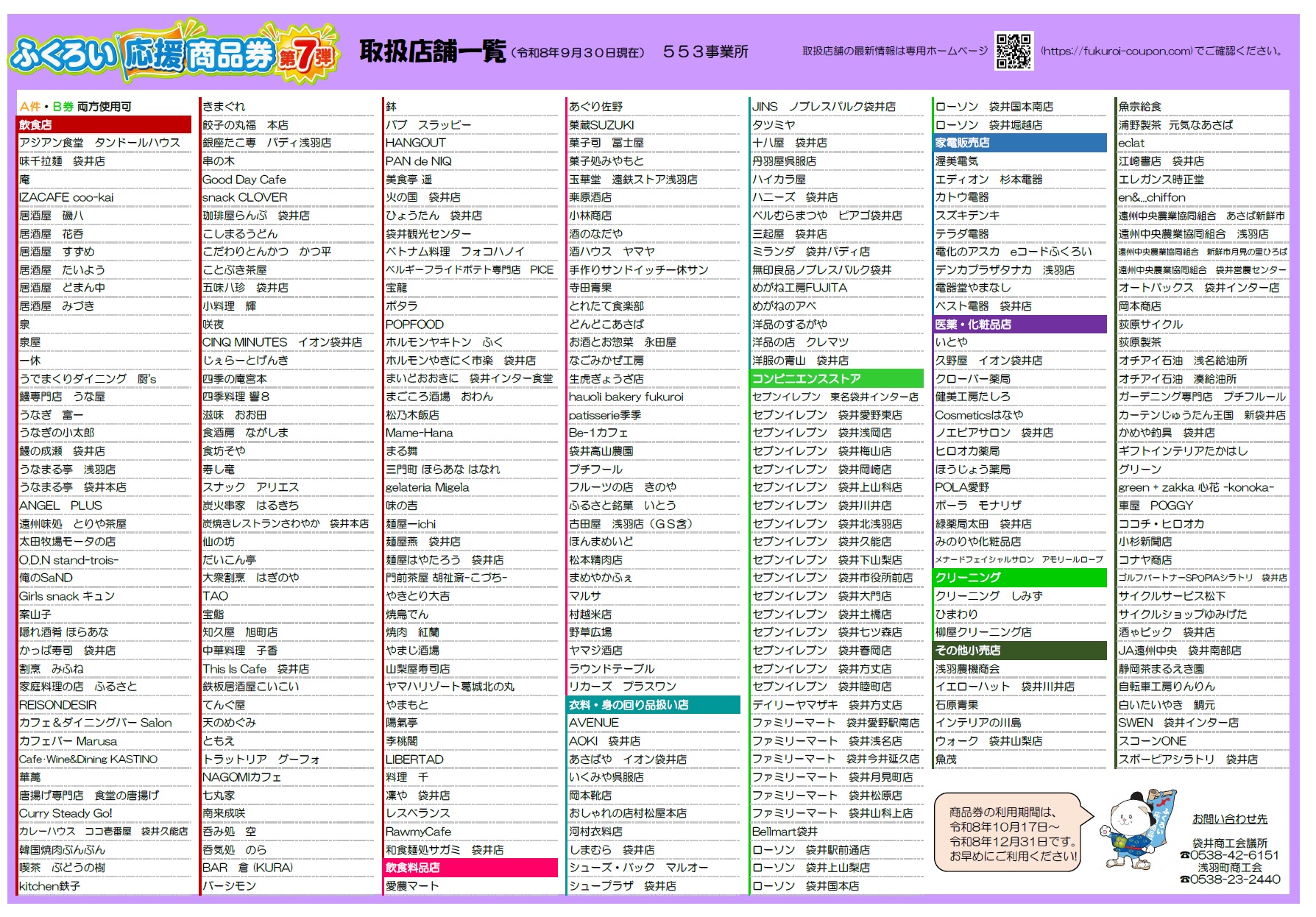Click the Good Day Cafe entry
The height and width of the screenshot is (917, 1316).
click(244, 180)
